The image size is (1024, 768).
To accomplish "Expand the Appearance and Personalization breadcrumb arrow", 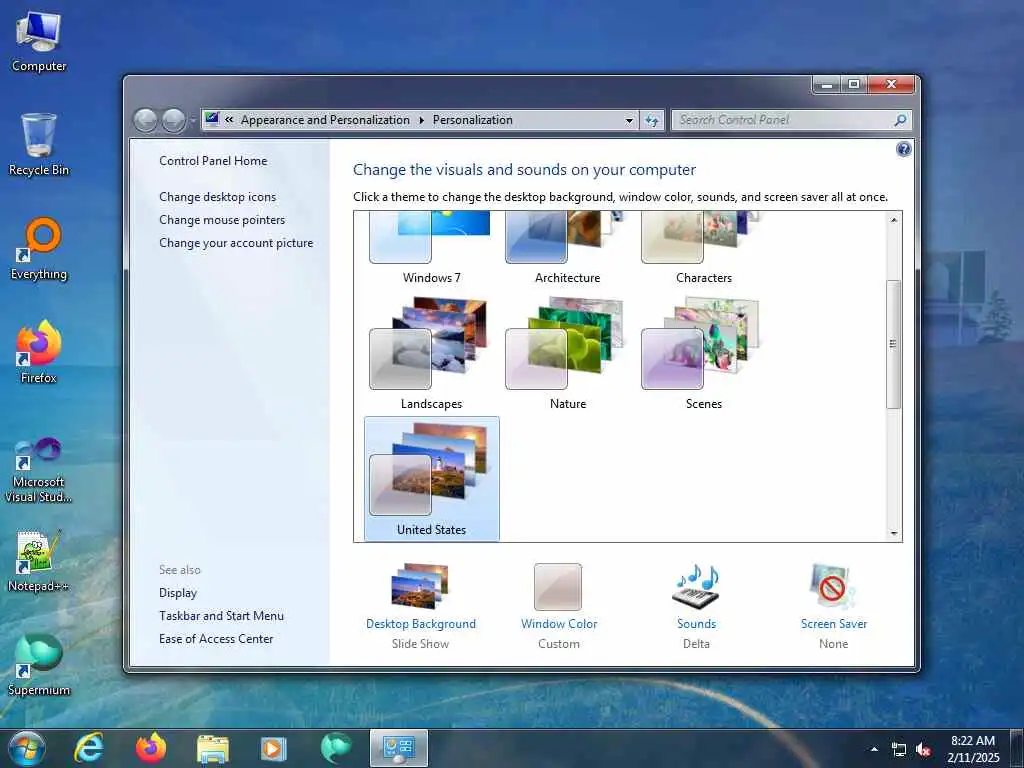I will tap(421, 120).
